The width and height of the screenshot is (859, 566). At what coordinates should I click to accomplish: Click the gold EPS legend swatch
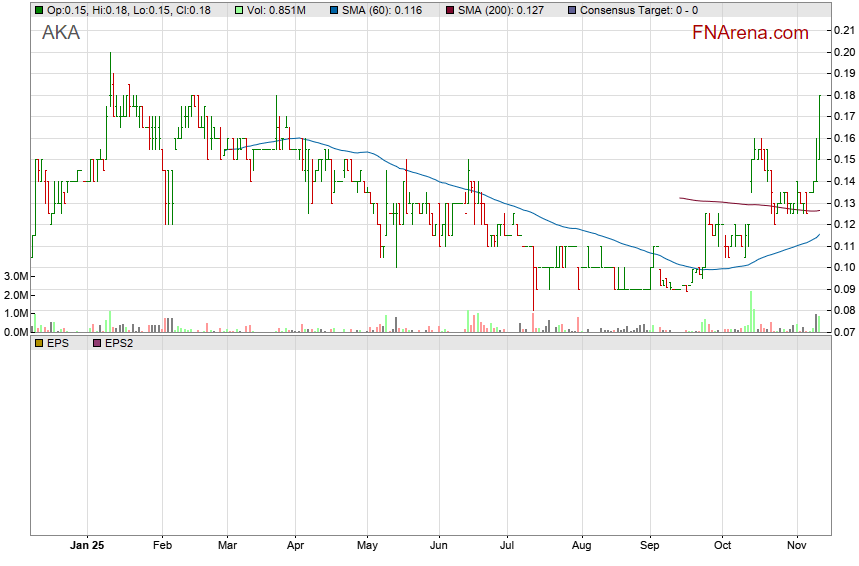point(38,343)
